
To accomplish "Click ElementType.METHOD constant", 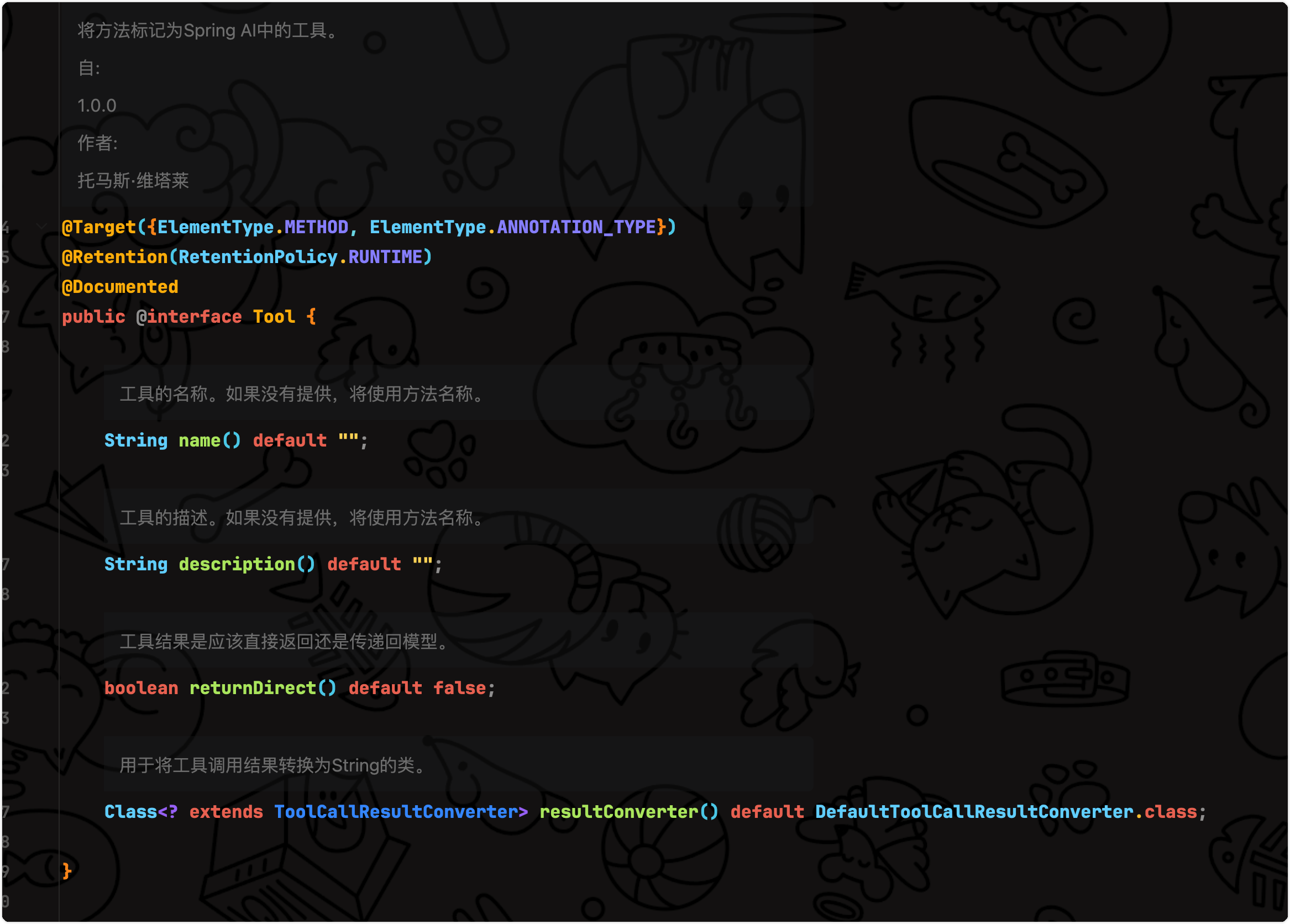I will tap(316, 227).
